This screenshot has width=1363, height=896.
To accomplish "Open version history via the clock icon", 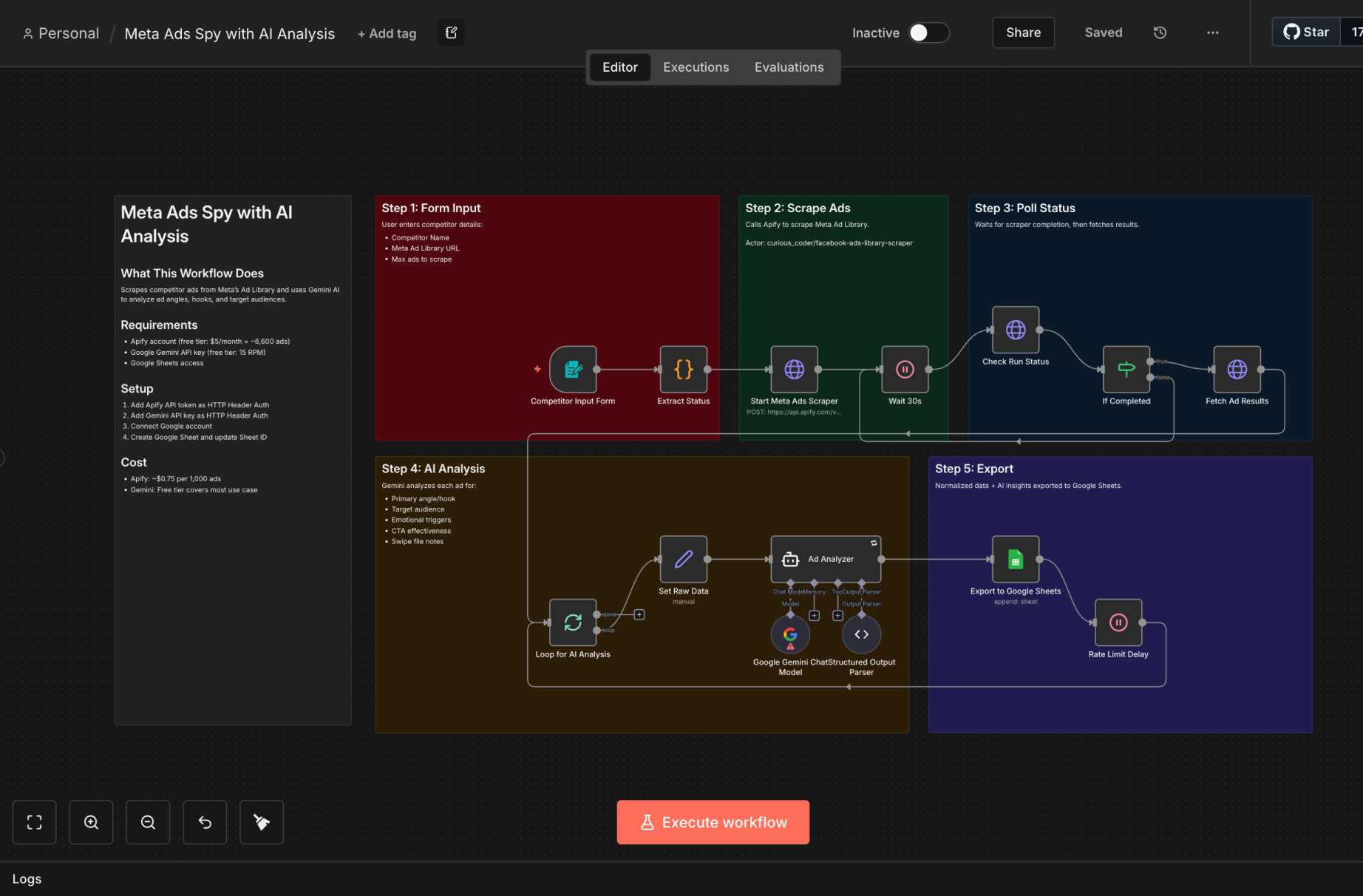I will (x=1160, y=33).
